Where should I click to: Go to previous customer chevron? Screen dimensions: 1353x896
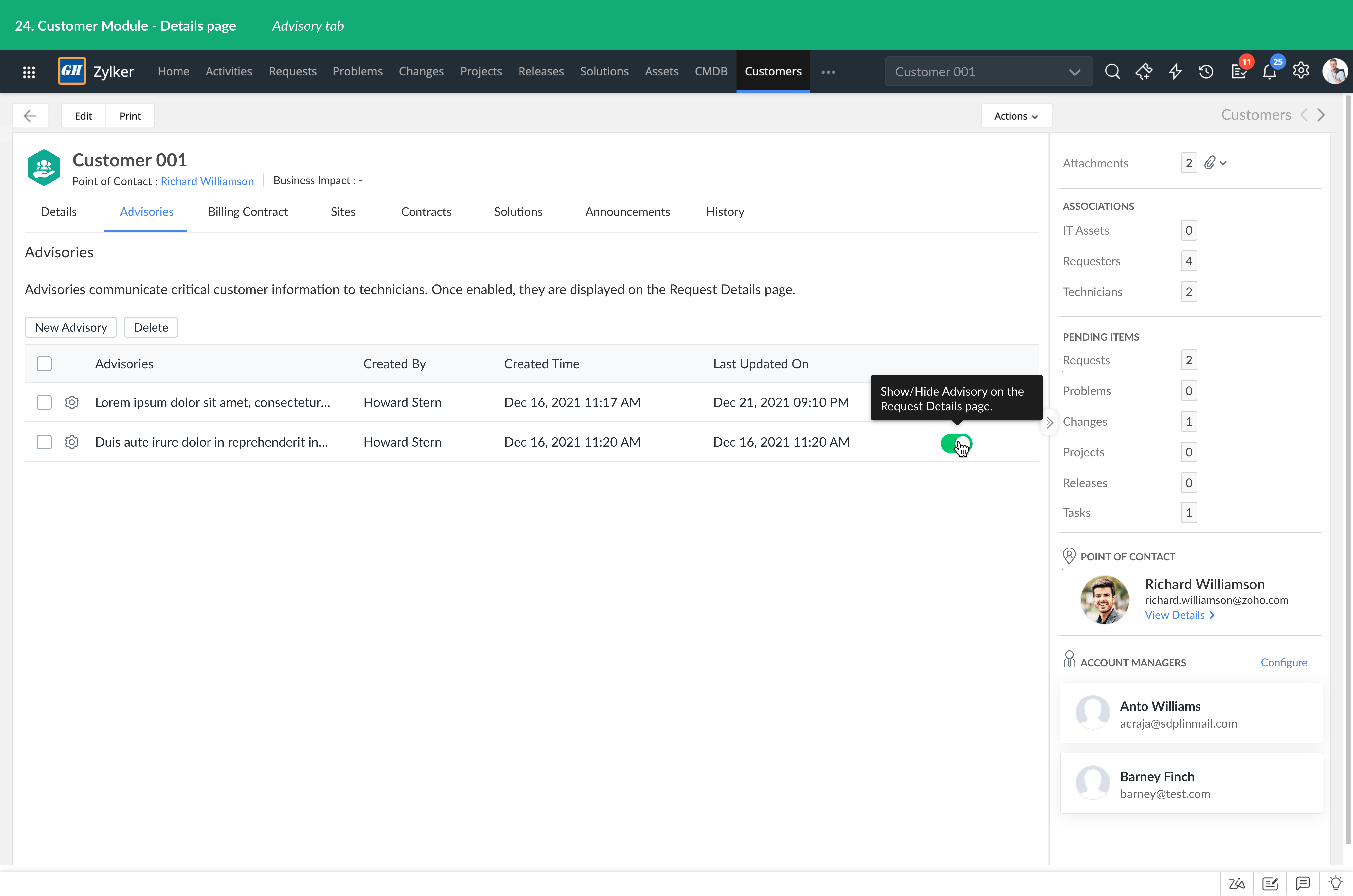pyautogui.click(x=1304, y=115)
